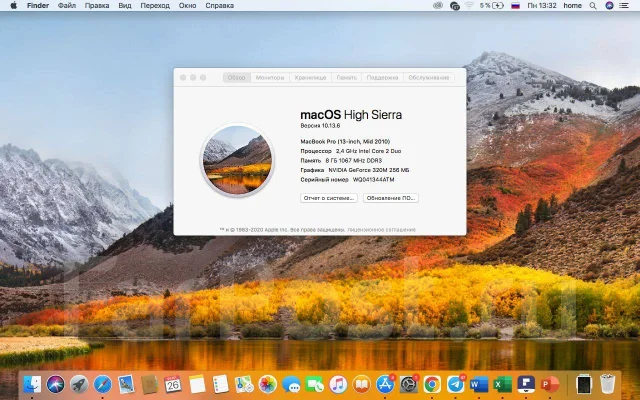Click the 2,4 GHz Intel Core 2 Duo value
This screenshot has width=640, height=400.
tap(369, 151)
